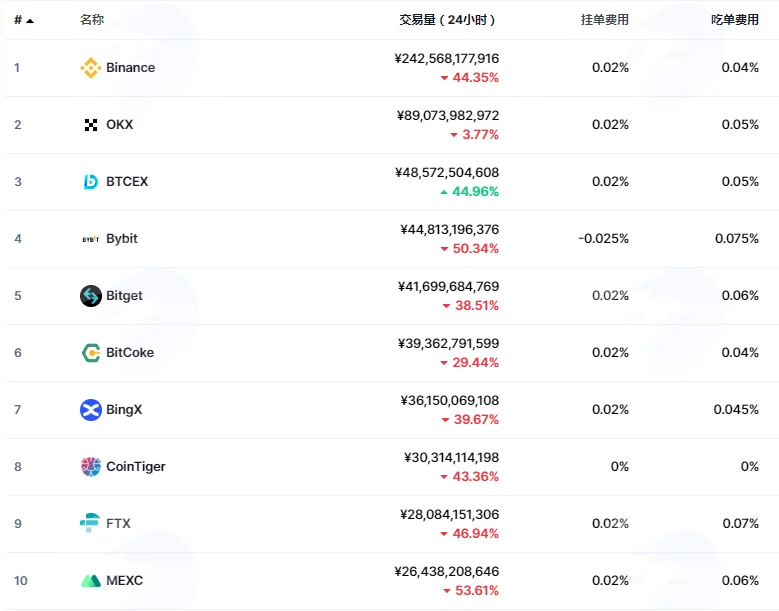The height and width of the screenshot is (611, 779).
Task: Sort by 吃单费用 column header
Action: [x=735, y=20]
